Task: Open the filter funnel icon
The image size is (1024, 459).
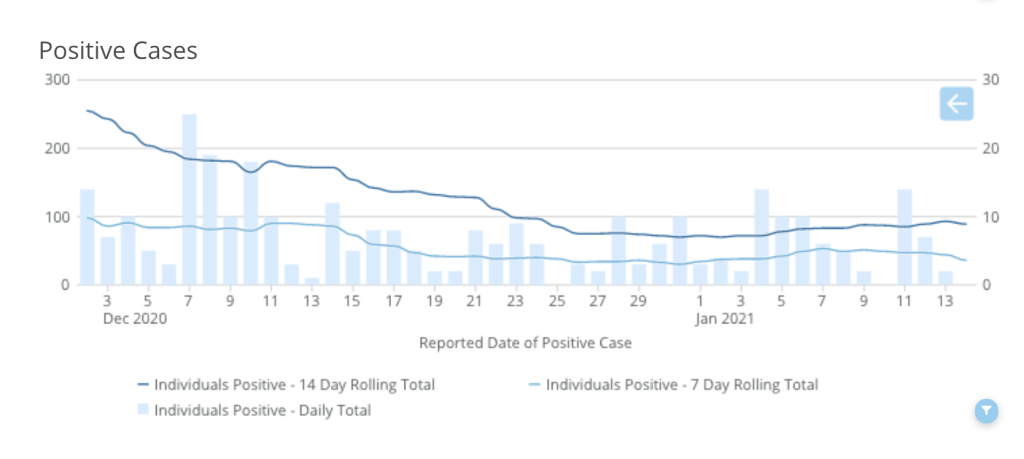Action: [986, 410]
